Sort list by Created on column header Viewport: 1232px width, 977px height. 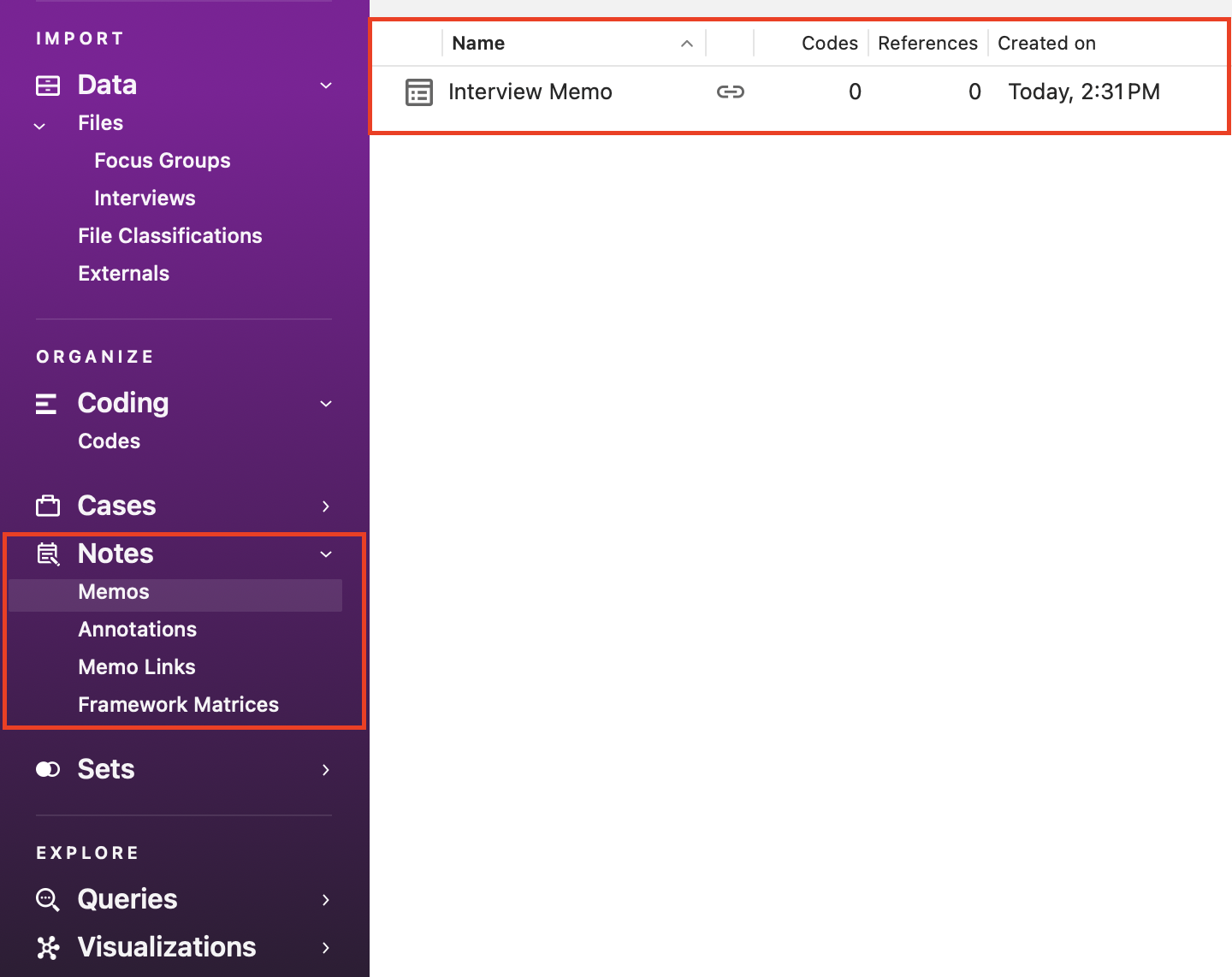coord(1046,44)
